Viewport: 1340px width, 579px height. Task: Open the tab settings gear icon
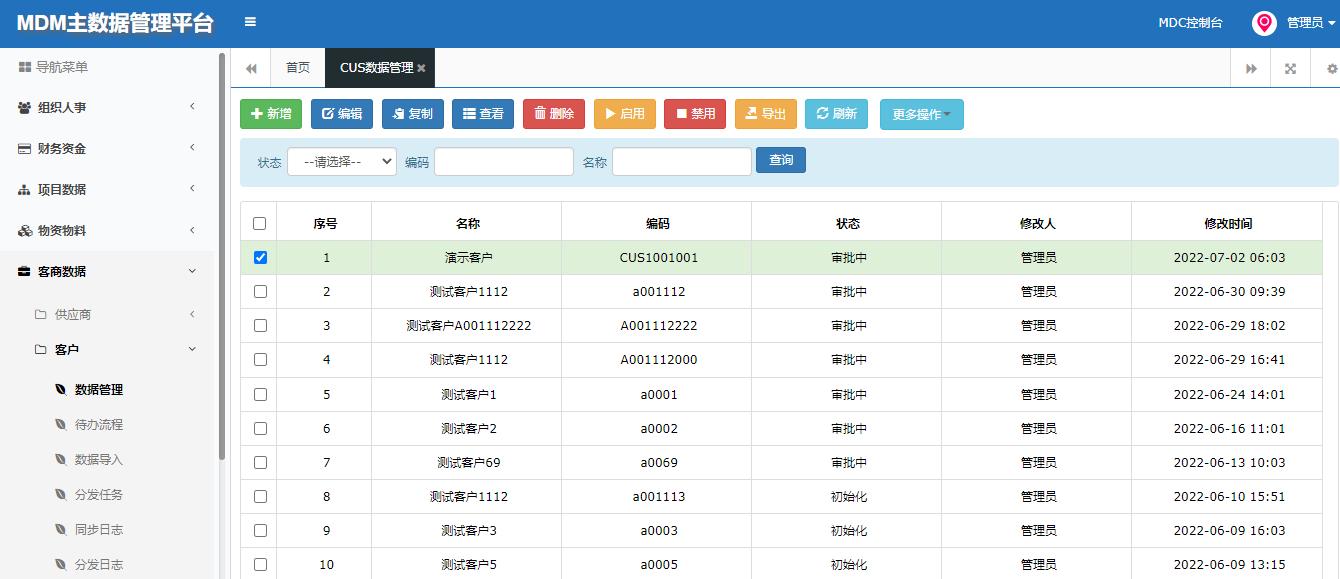click(1331, 68)
